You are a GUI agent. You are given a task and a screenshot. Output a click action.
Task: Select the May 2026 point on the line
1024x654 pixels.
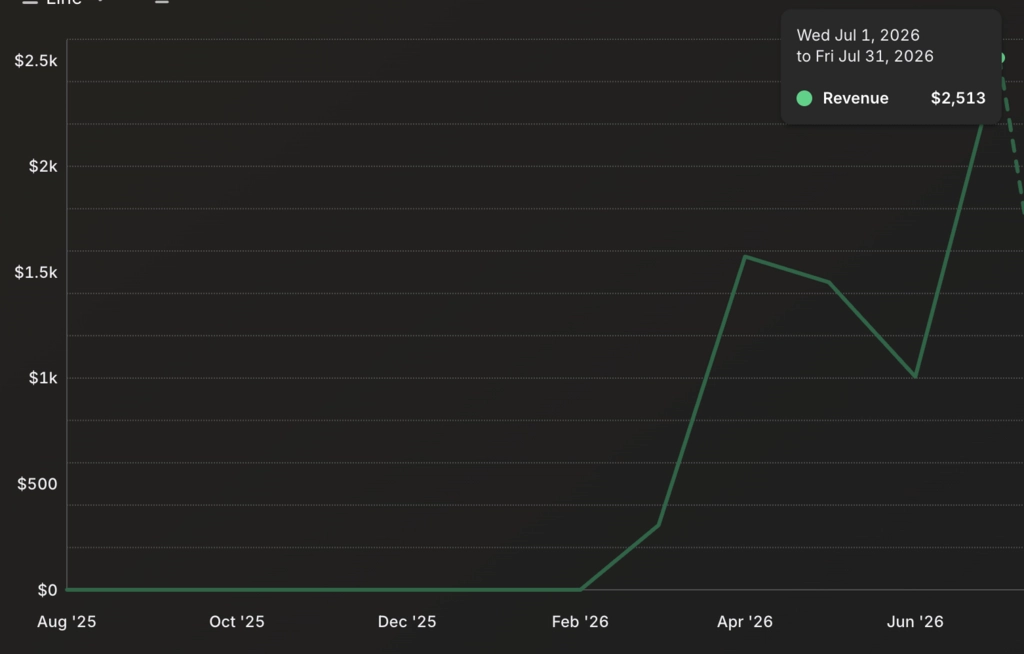[x=829, y=282]
